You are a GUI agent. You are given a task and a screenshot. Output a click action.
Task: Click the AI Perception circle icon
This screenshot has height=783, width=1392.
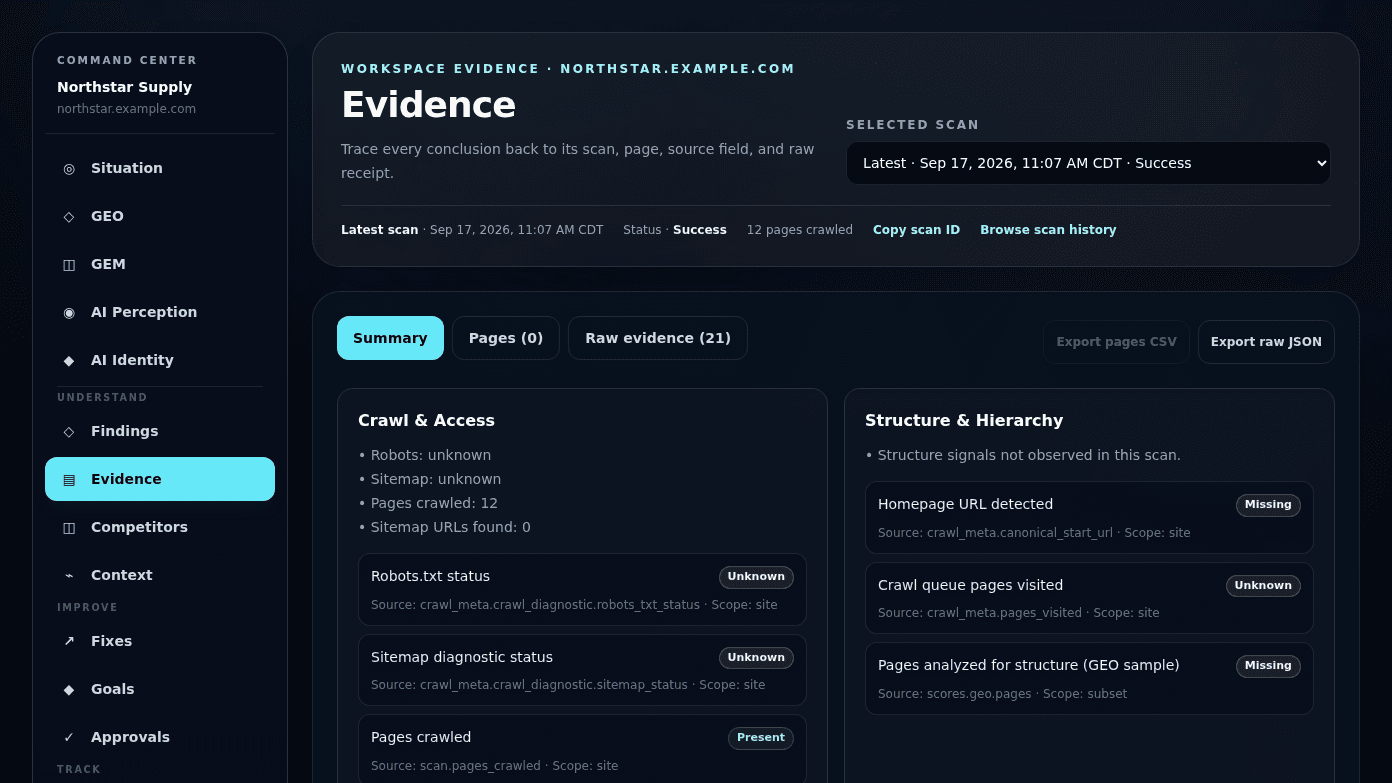[69, 313]
